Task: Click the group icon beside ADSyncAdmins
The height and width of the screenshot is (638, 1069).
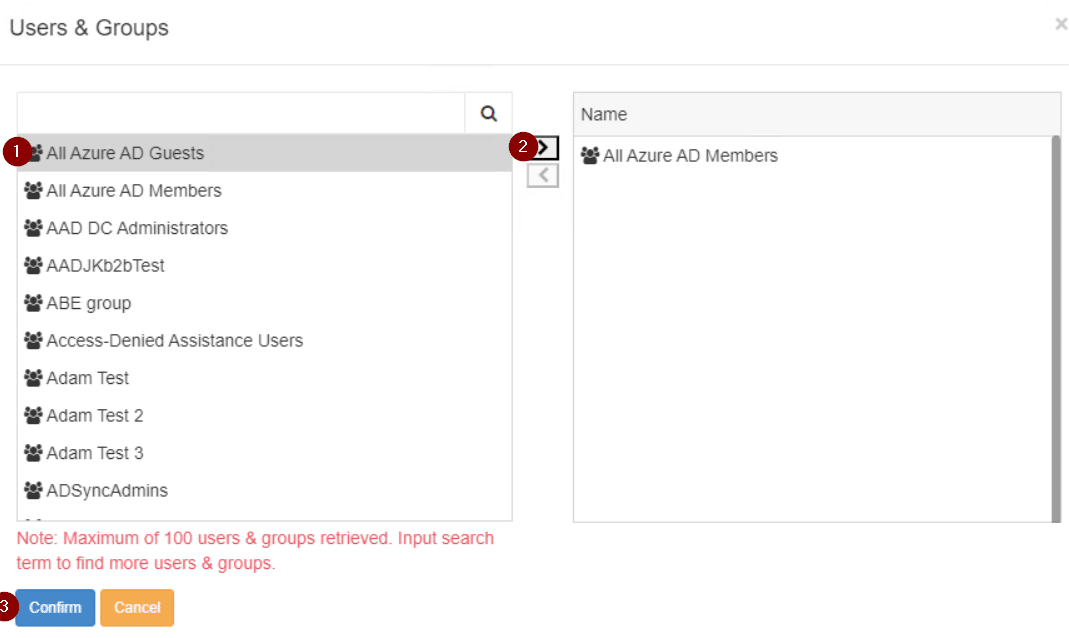Action: 33,490
